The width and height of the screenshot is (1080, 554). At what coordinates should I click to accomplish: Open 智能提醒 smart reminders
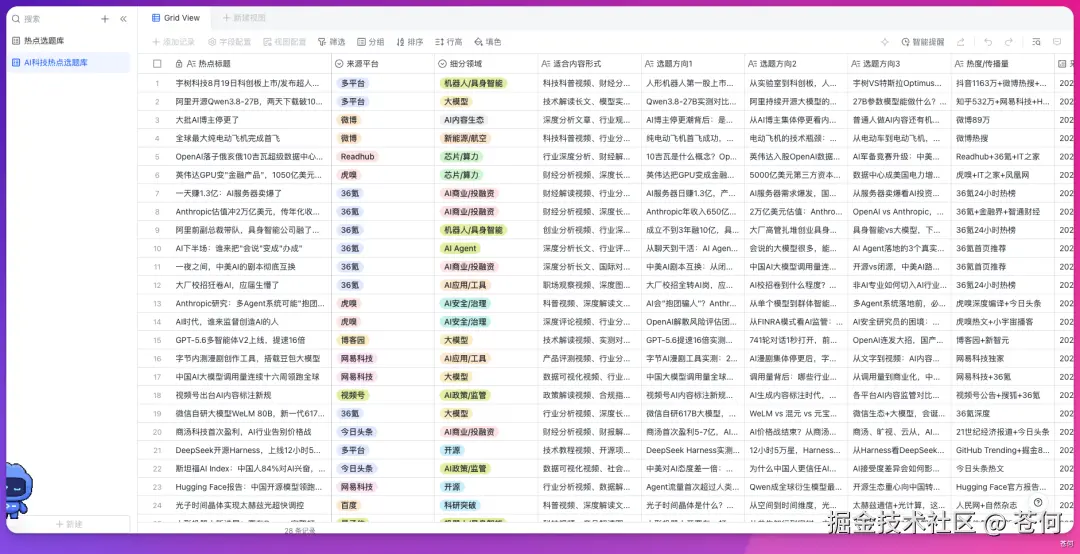[923, 42]
